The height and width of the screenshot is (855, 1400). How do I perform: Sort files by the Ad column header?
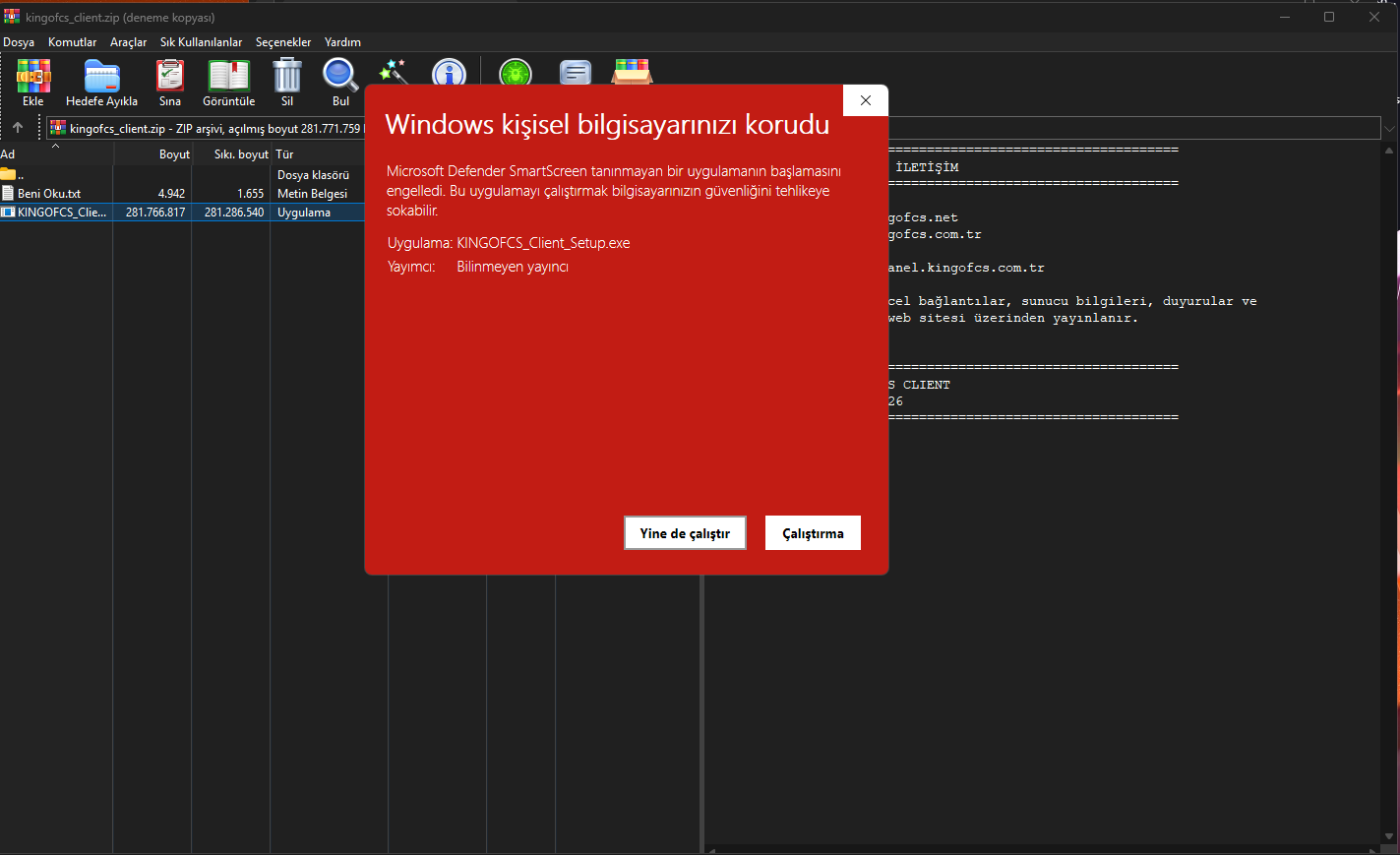pos(56,154)
